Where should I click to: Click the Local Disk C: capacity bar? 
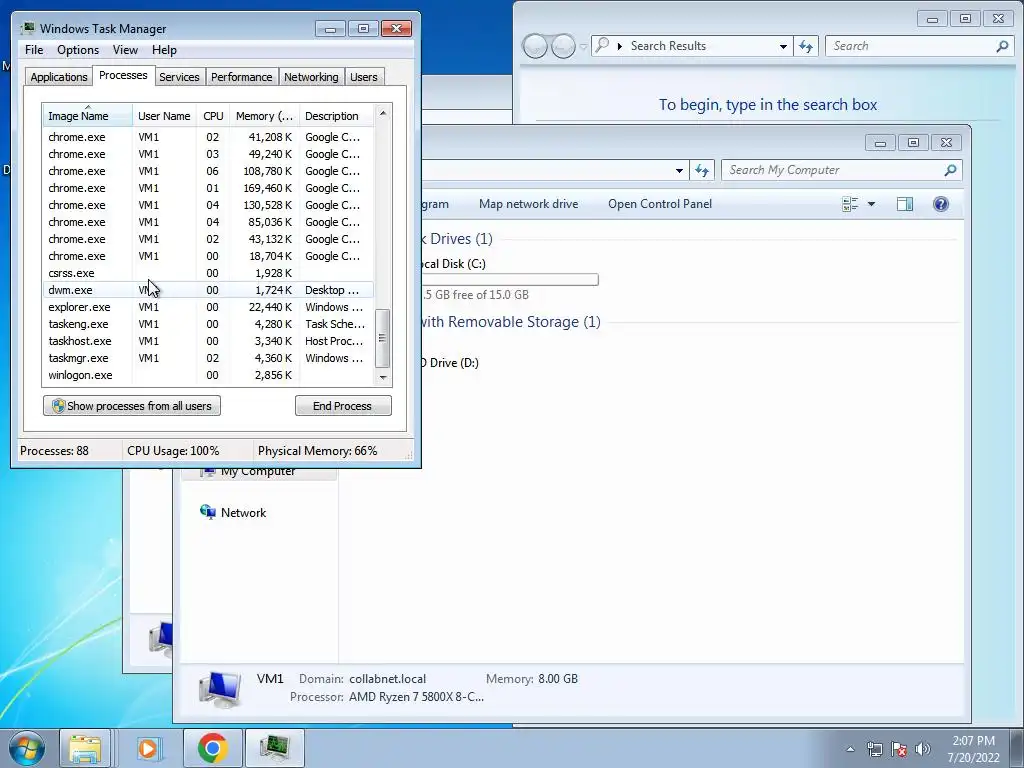[x=510, y=280]
